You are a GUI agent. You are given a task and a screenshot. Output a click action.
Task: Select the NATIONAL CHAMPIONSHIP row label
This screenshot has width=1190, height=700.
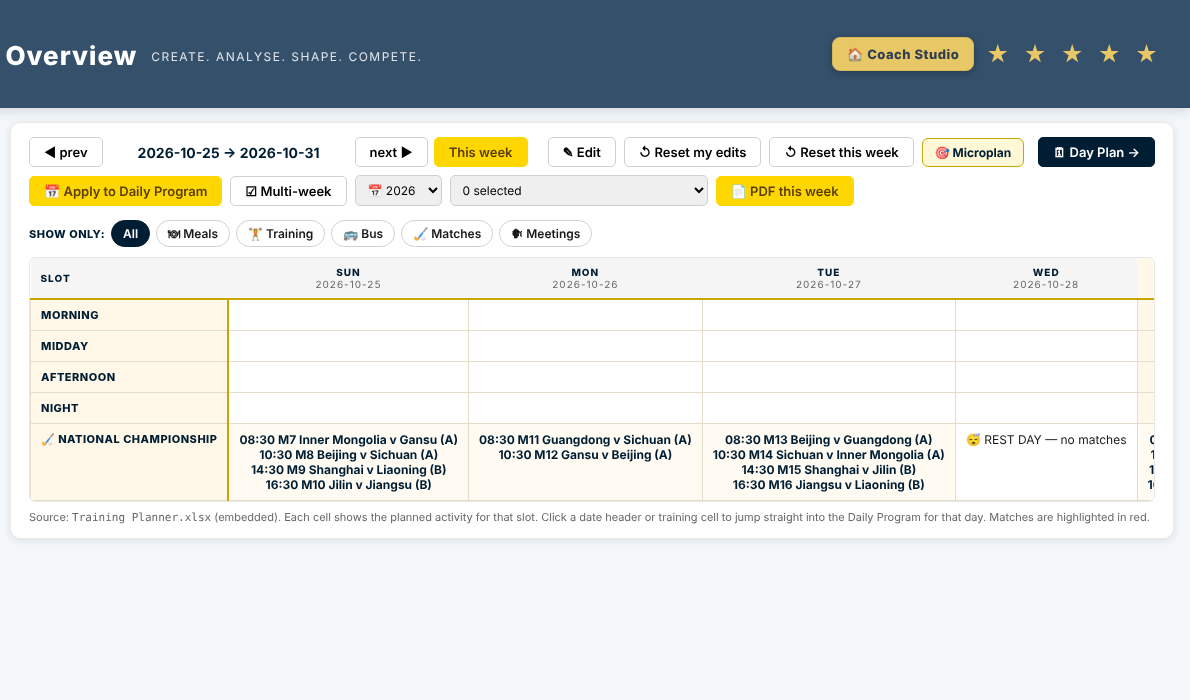[x=129, y=462]
